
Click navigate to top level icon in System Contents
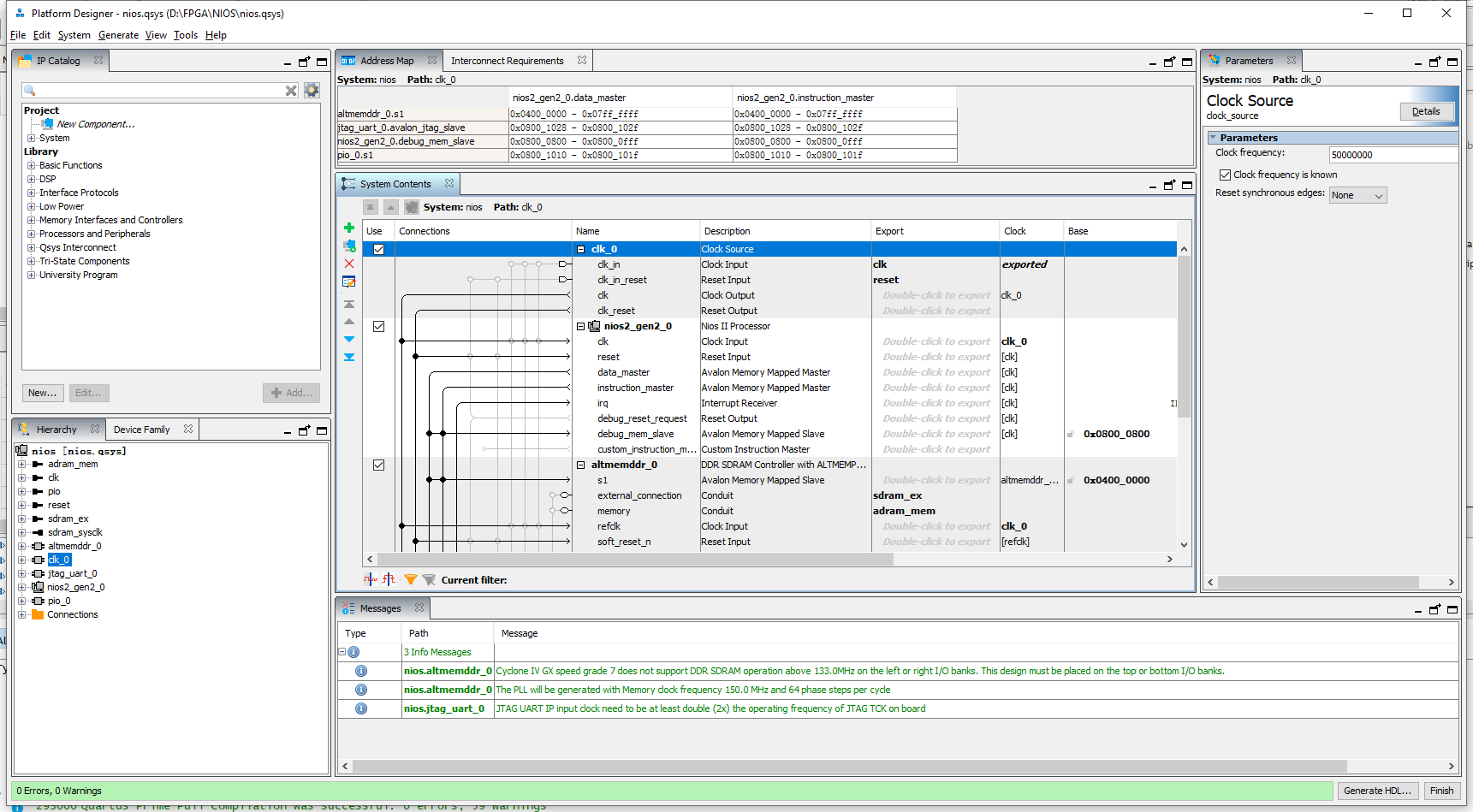pos(371,207)
